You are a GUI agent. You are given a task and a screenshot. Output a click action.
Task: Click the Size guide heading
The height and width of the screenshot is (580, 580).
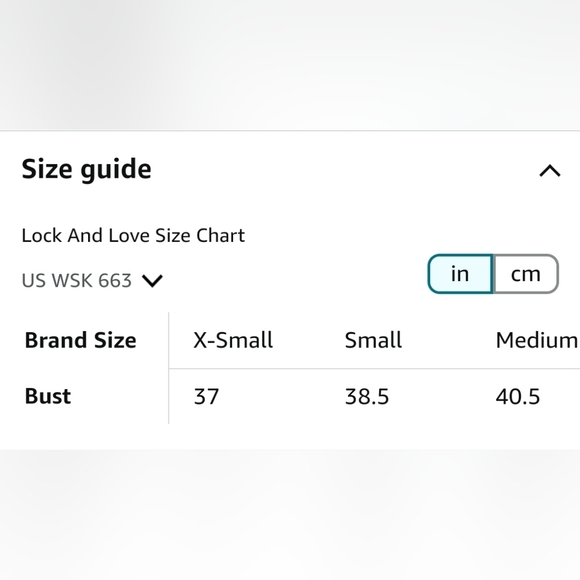point(87,169)
